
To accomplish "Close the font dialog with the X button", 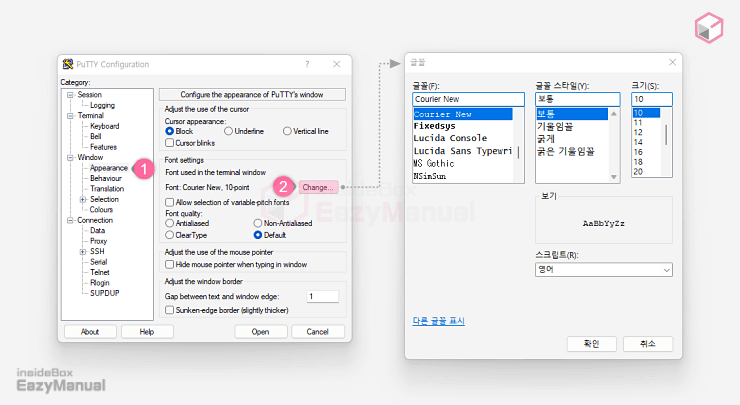I will [x=673, y=62].
